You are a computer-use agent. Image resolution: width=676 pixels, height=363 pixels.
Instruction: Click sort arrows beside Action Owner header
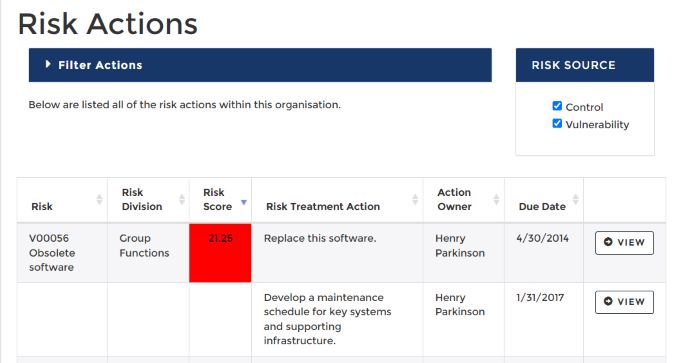[496, 200]
